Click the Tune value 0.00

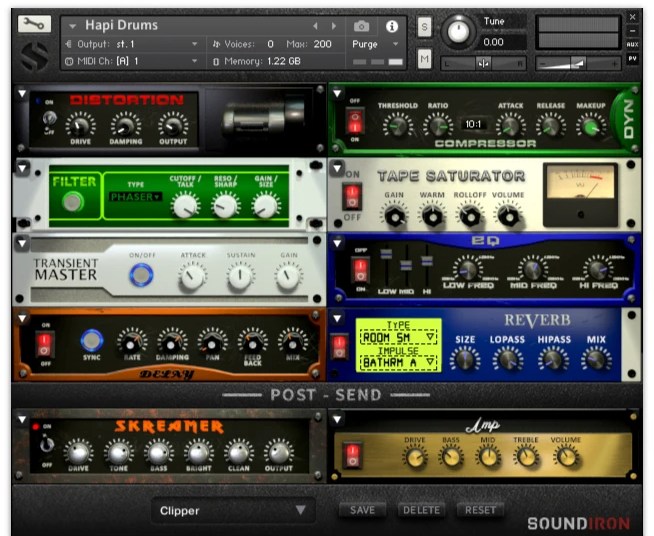pos(493,42)
